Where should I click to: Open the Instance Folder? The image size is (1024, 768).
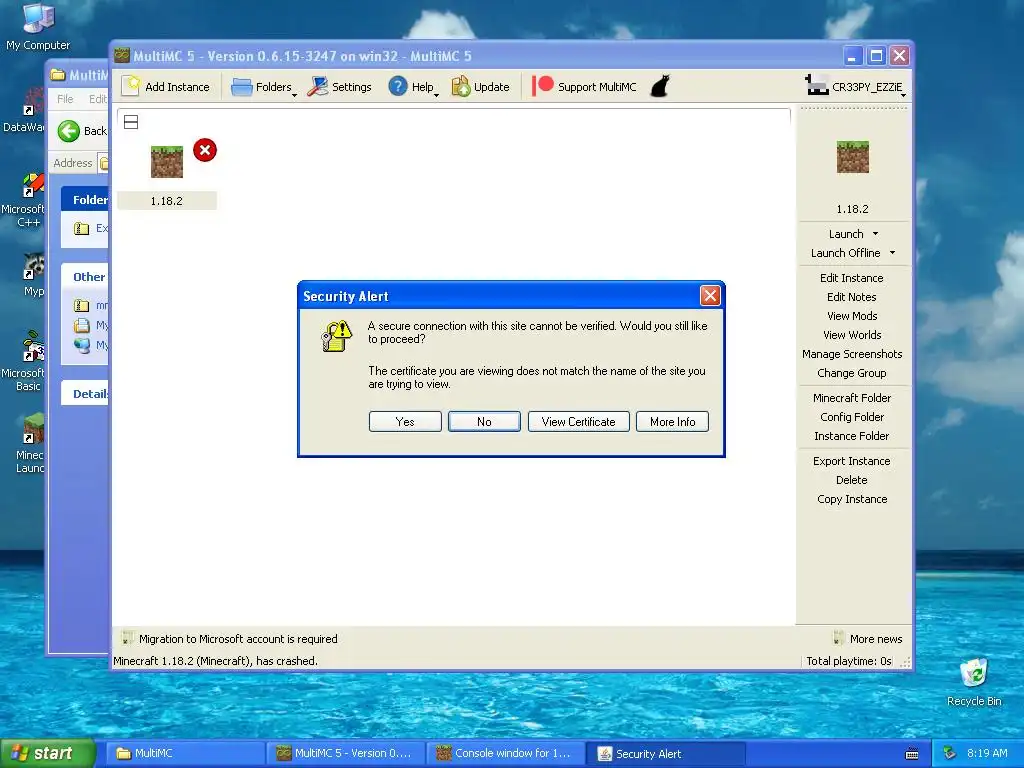click(x=852, y=436)
